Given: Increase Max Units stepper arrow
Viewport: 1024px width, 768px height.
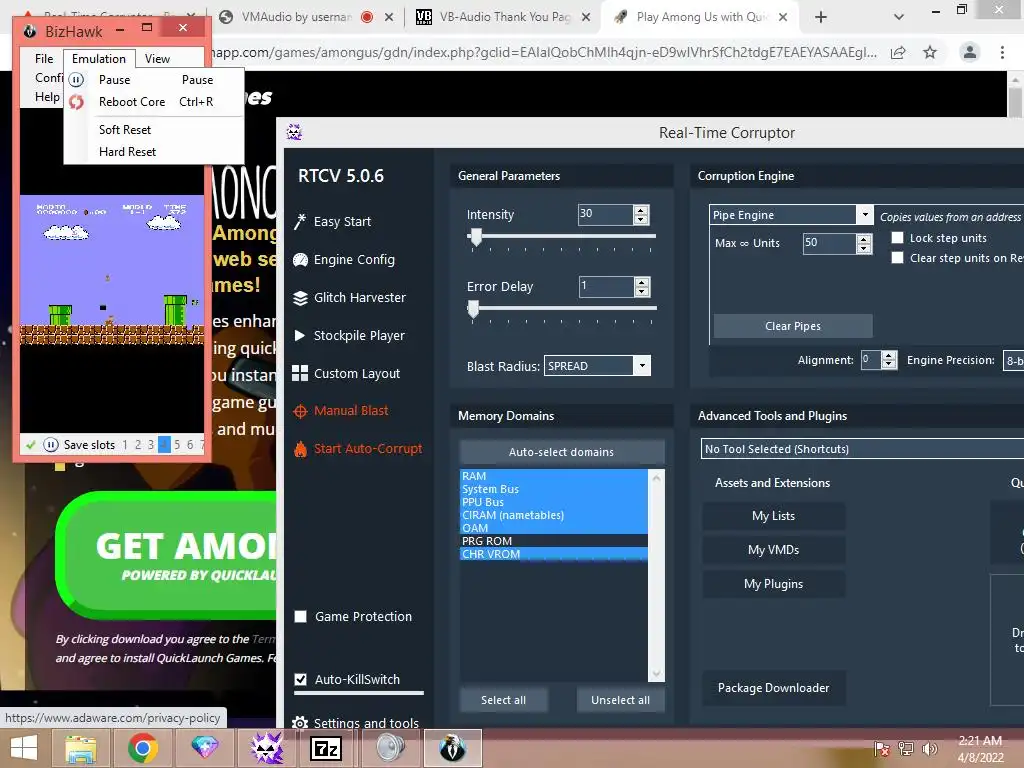Looking at the screenshot, I should coord(864,239).
